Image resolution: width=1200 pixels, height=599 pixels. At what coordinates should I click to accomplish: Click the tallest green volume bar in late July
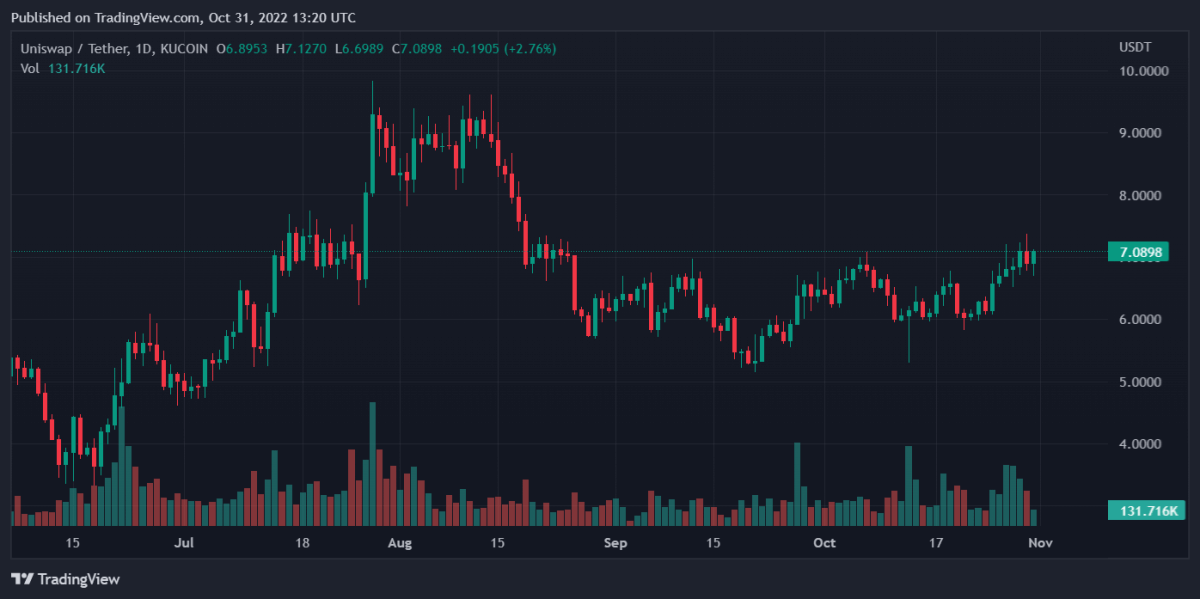point(372,464)
